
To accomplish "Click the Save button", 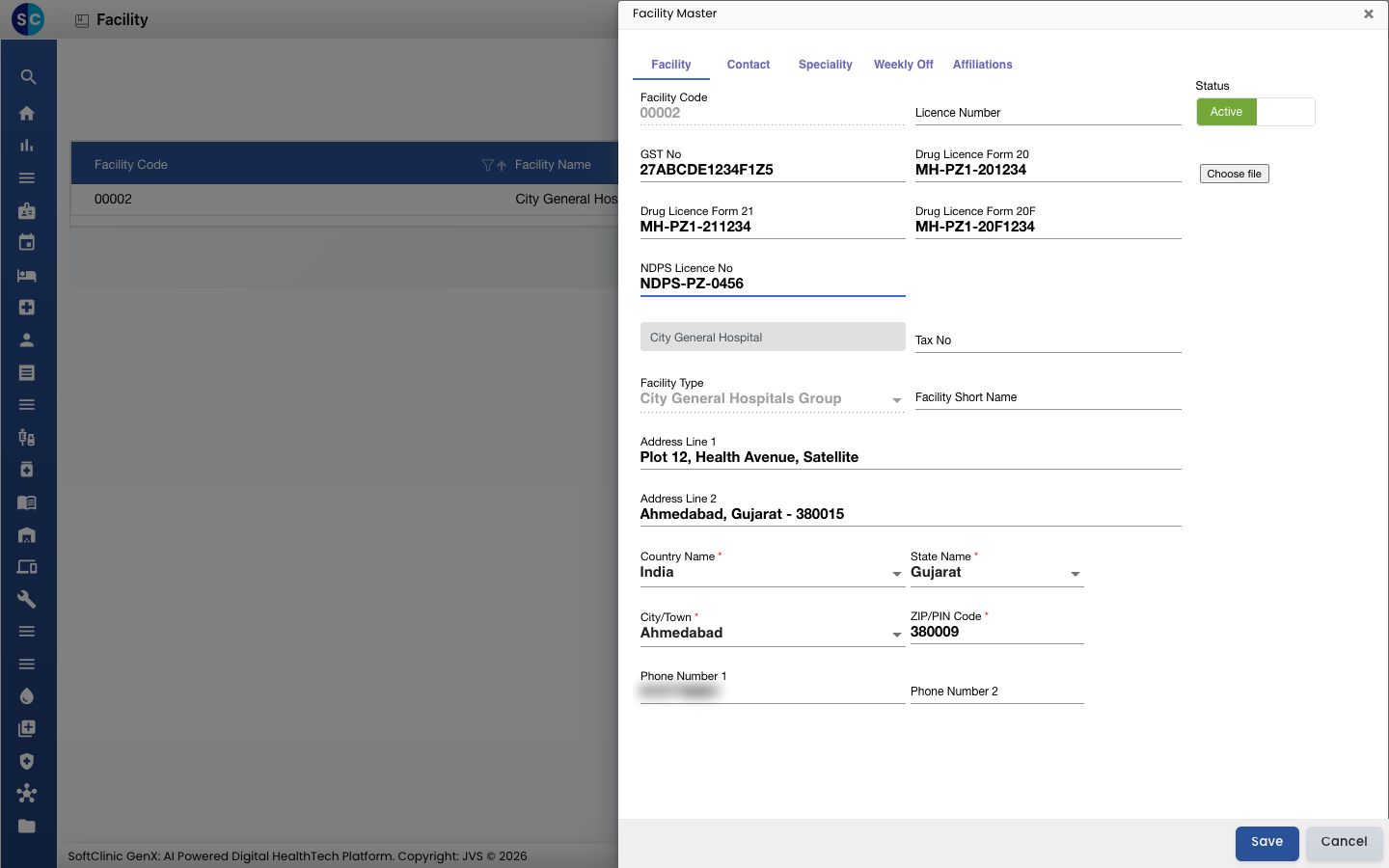I will click(x=1266, y=843).
